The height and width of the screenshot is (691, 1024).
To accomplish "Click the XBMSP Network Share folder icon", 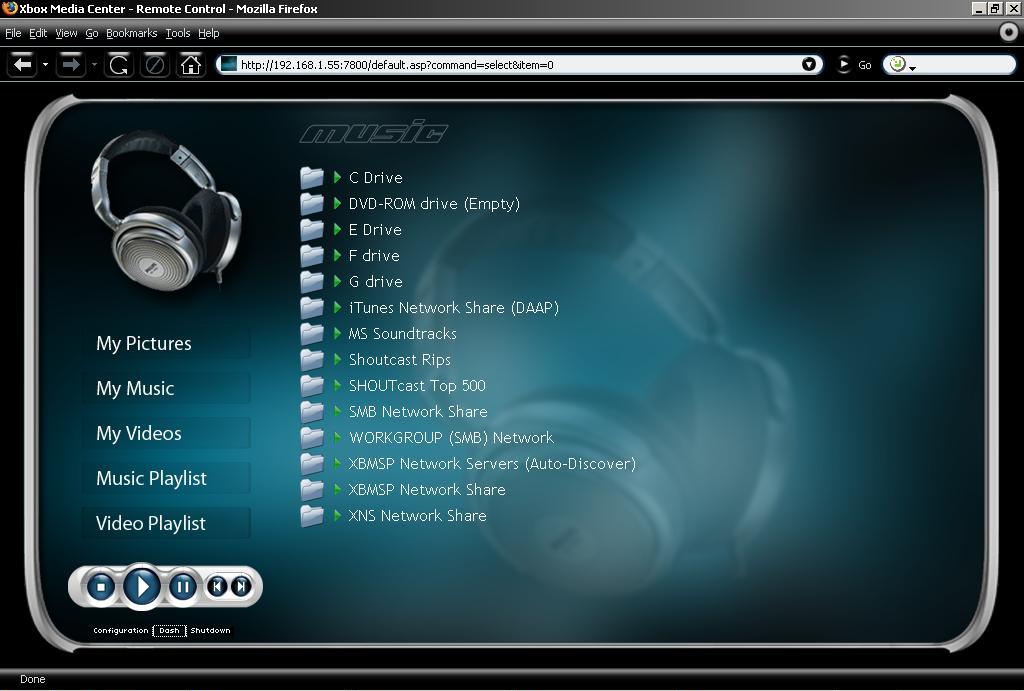I will (312, 489).
